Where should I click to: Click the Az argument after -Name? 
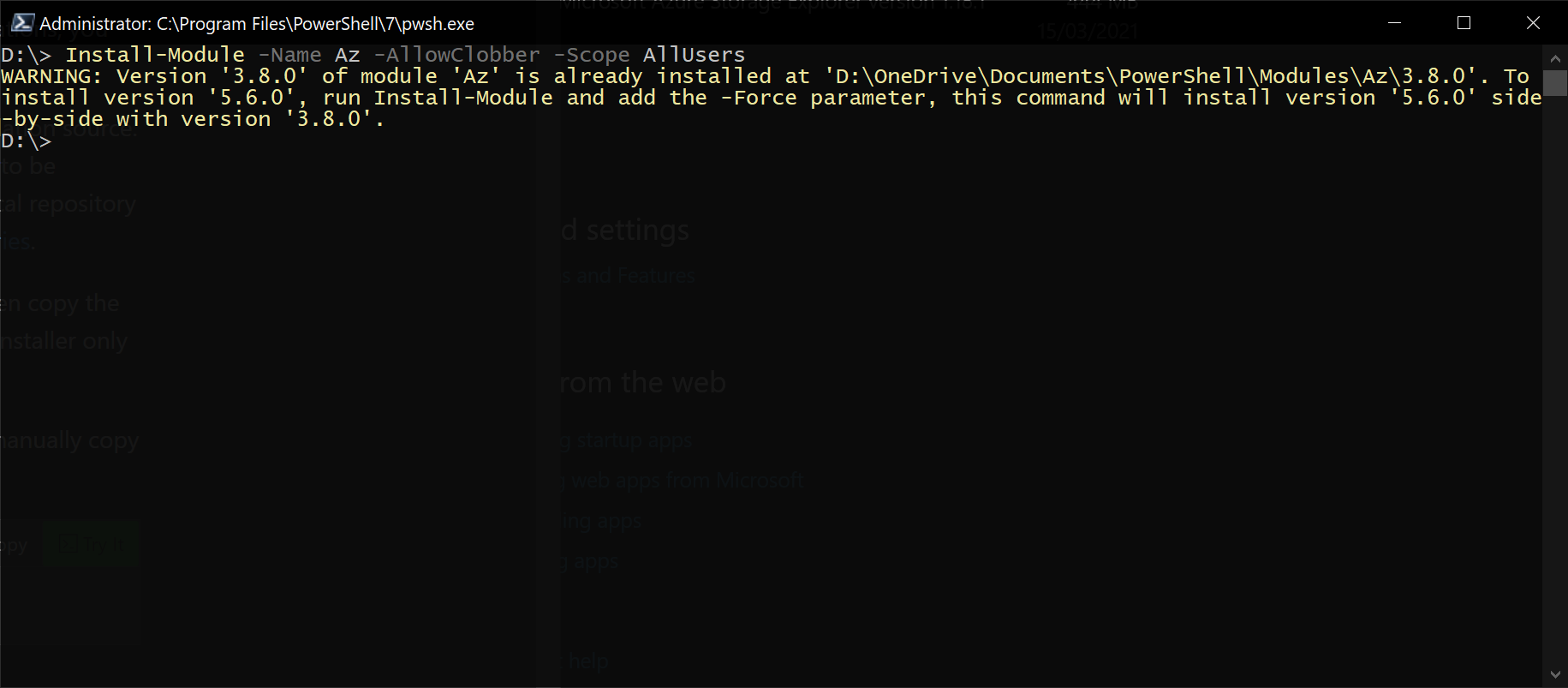[348, 55]
